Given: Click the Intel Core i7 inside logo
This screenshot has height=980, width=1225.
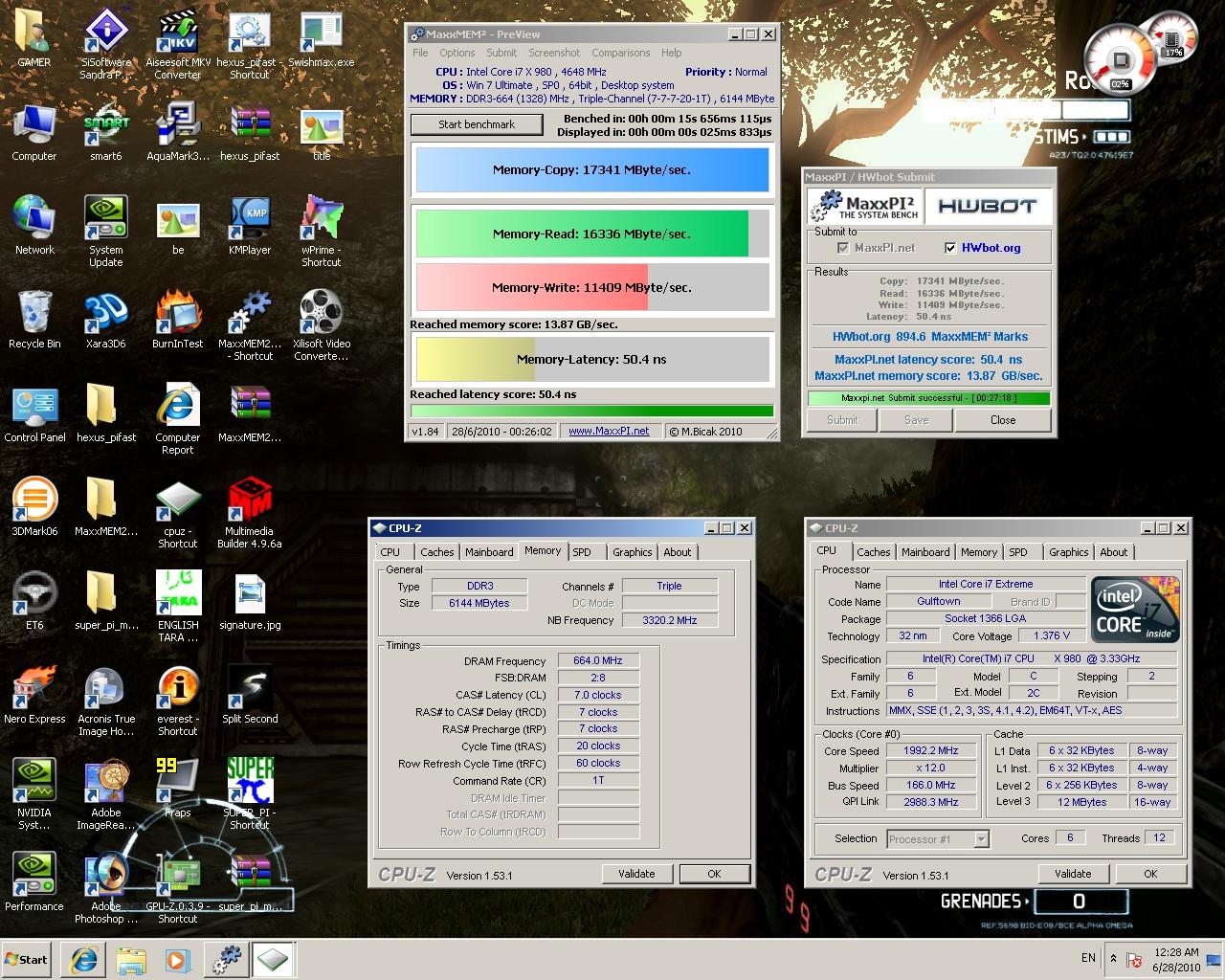Looking at the screenshot, I should pyautogui.click(x=1137, y=610).
